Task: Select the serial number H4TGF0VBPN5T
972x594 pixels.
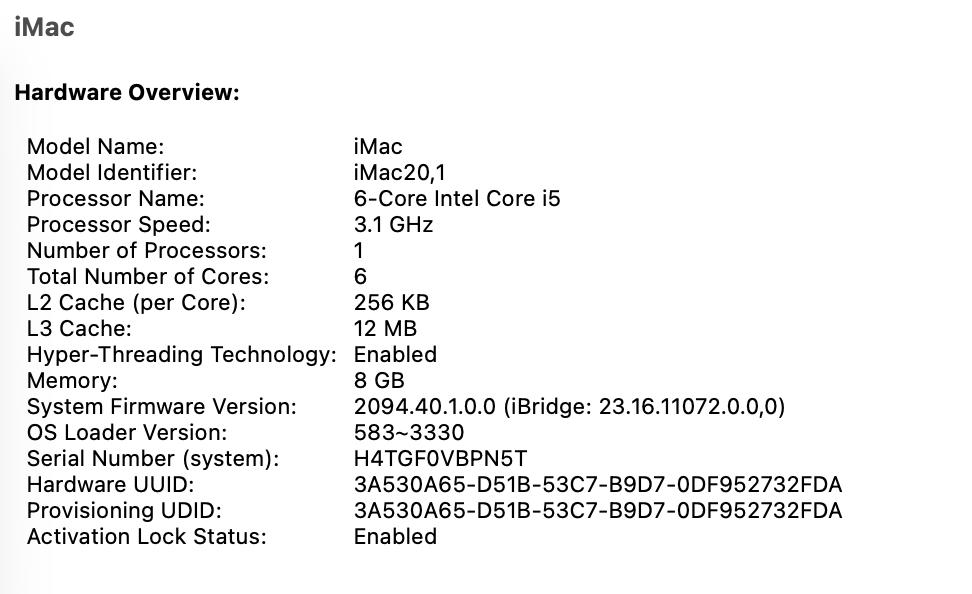Action: pos(440,459)
